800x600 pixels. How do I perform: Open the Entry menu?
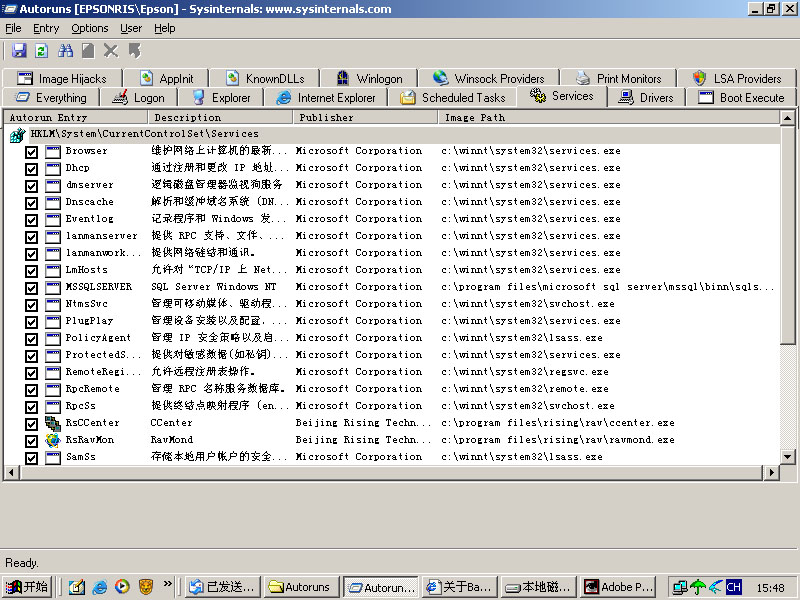coord(46,29)
